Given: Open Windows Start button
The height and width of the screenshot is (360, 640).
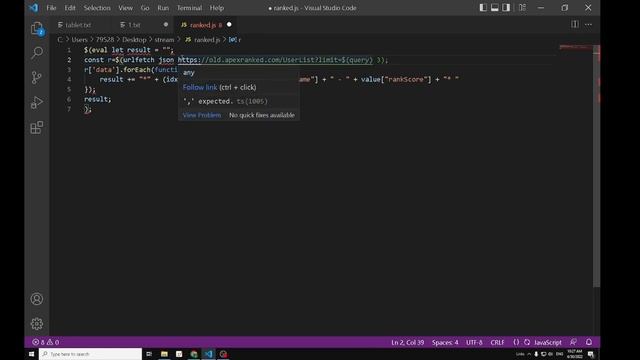Looking at the screenshot, I should coord(31,354).
